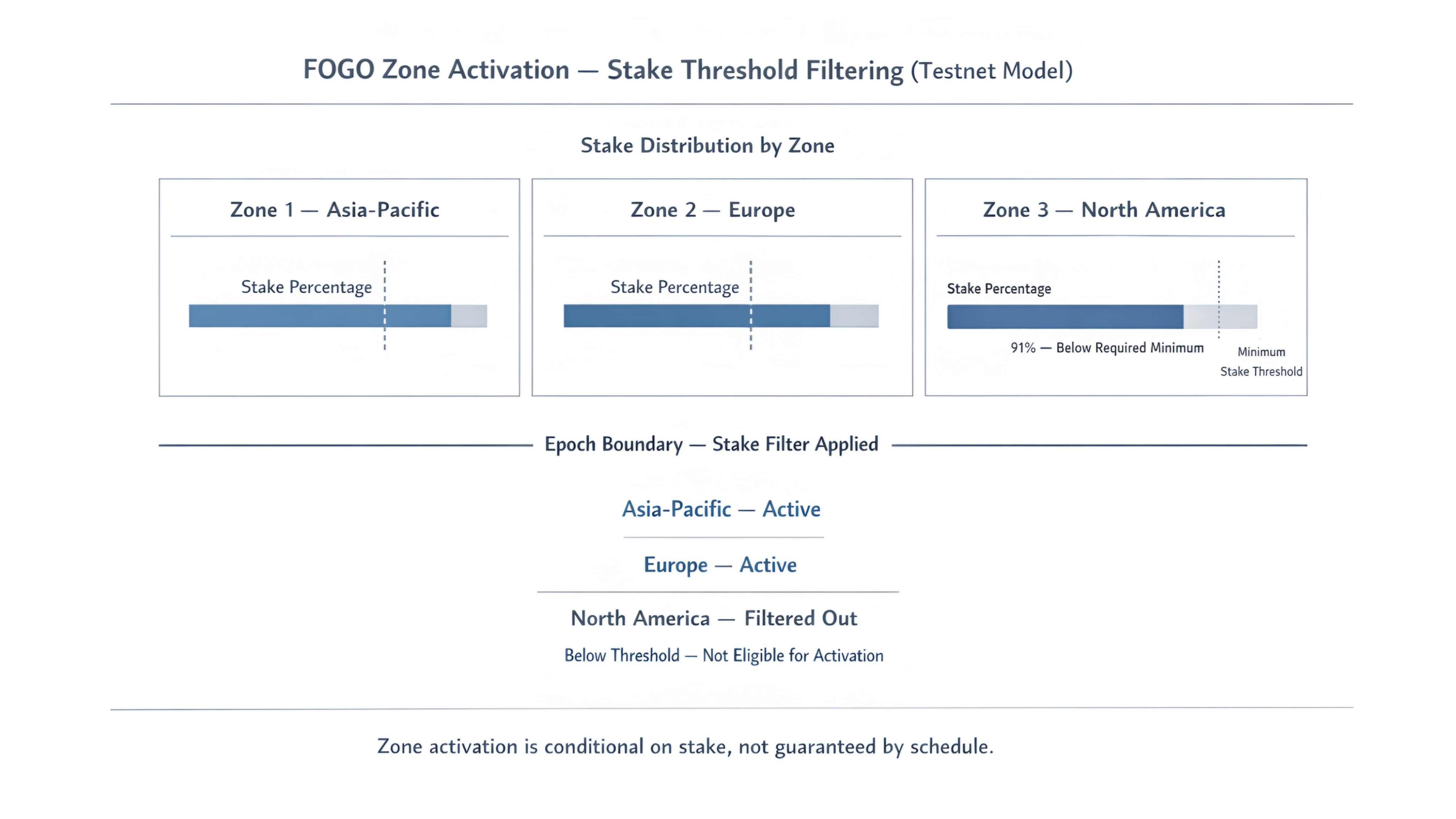Click the 91% — Below Required Minimum label

click(x=1107, y=347)
